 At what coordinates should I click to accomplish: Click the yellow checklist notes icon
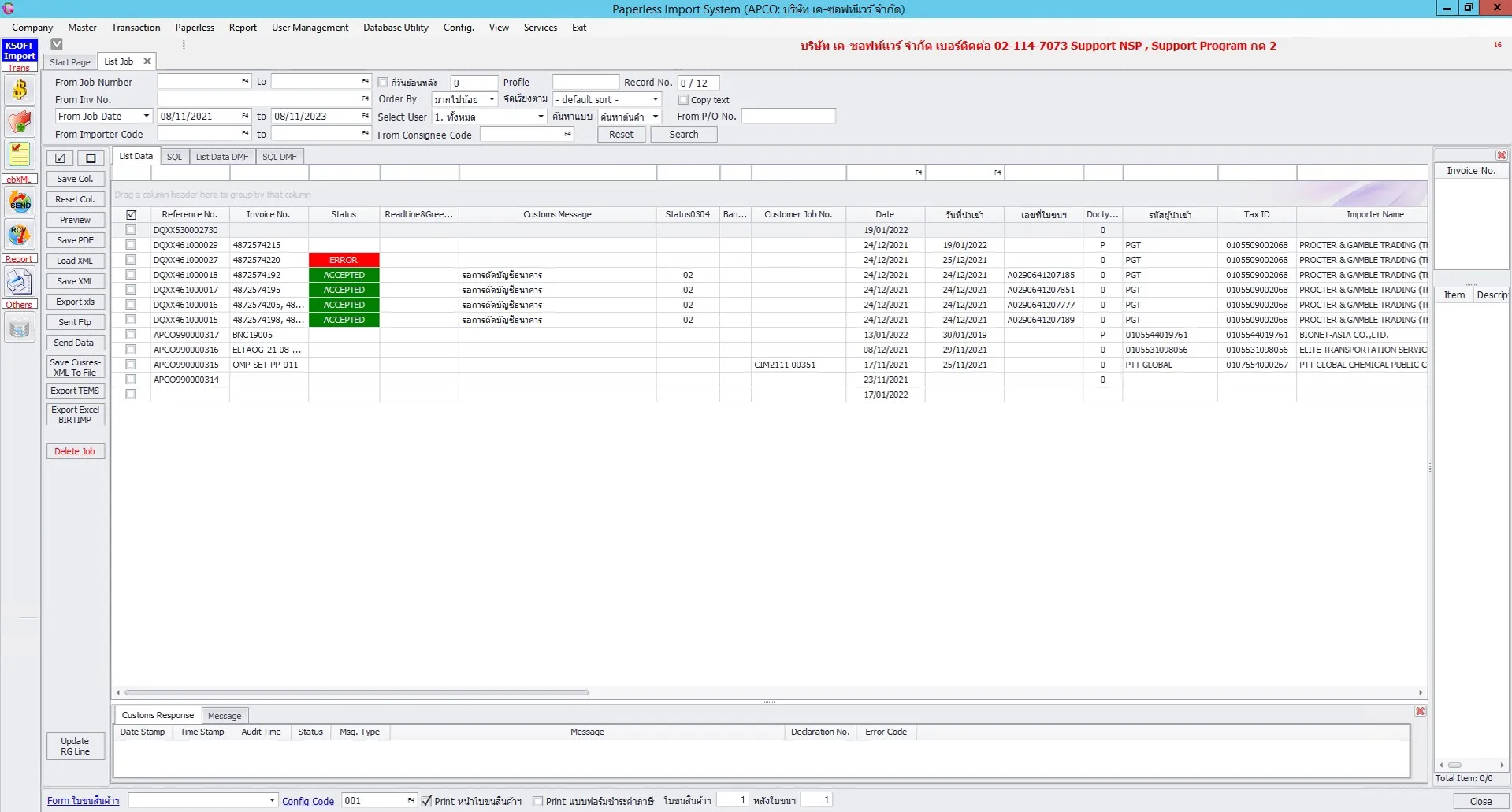(19, 154)
